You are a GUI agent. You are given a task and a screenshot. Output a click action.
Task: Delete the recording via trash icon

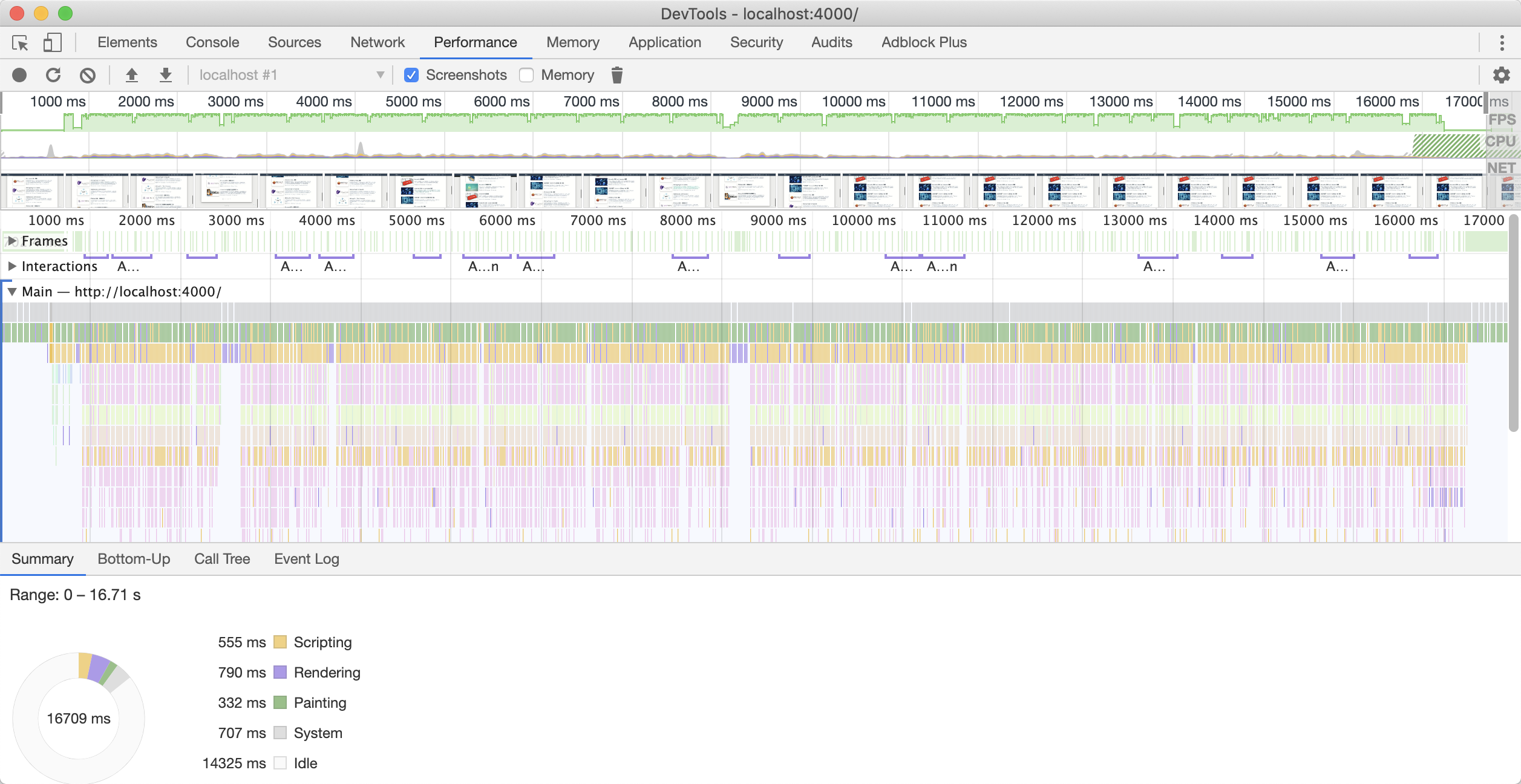tap(617, 74)
